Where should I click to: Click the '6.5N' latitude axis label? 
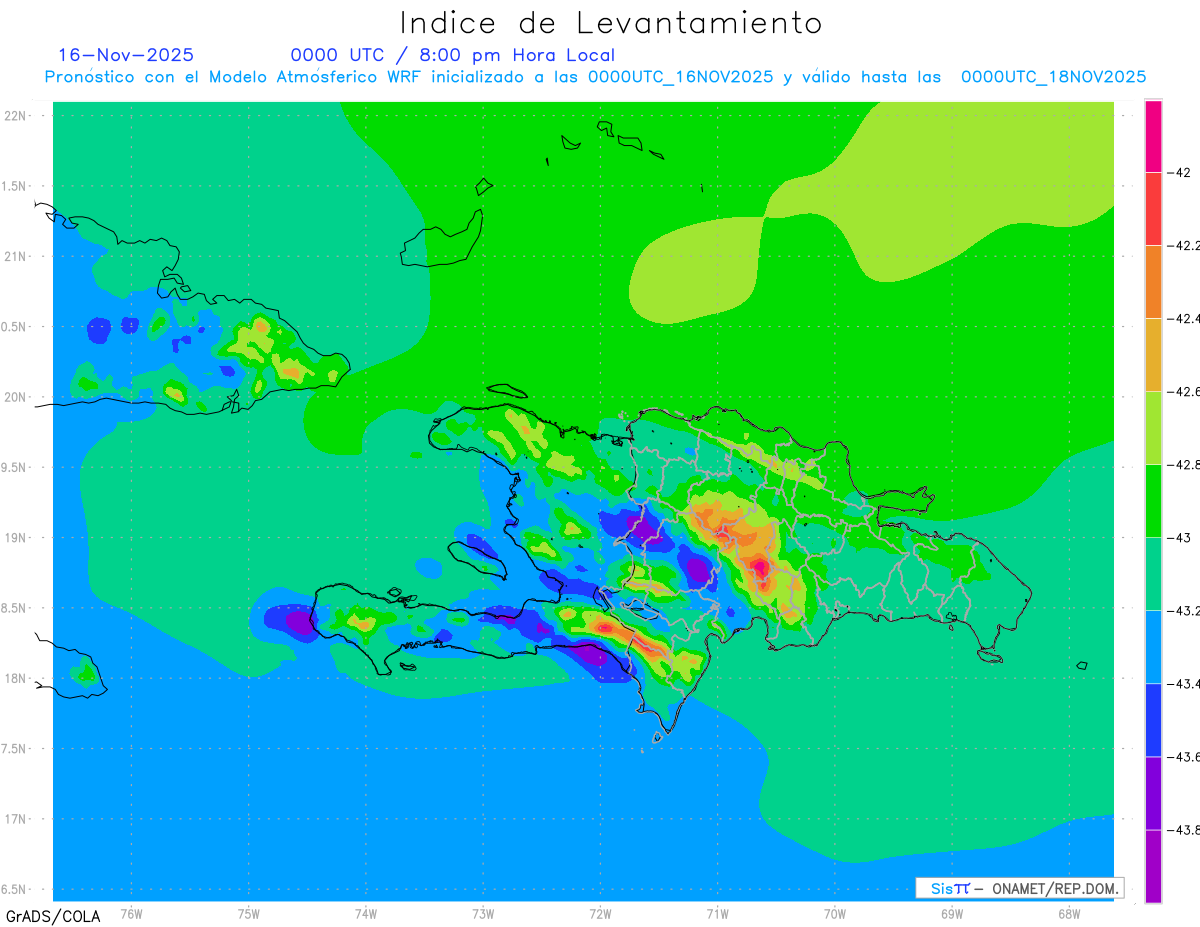point(15,889)
